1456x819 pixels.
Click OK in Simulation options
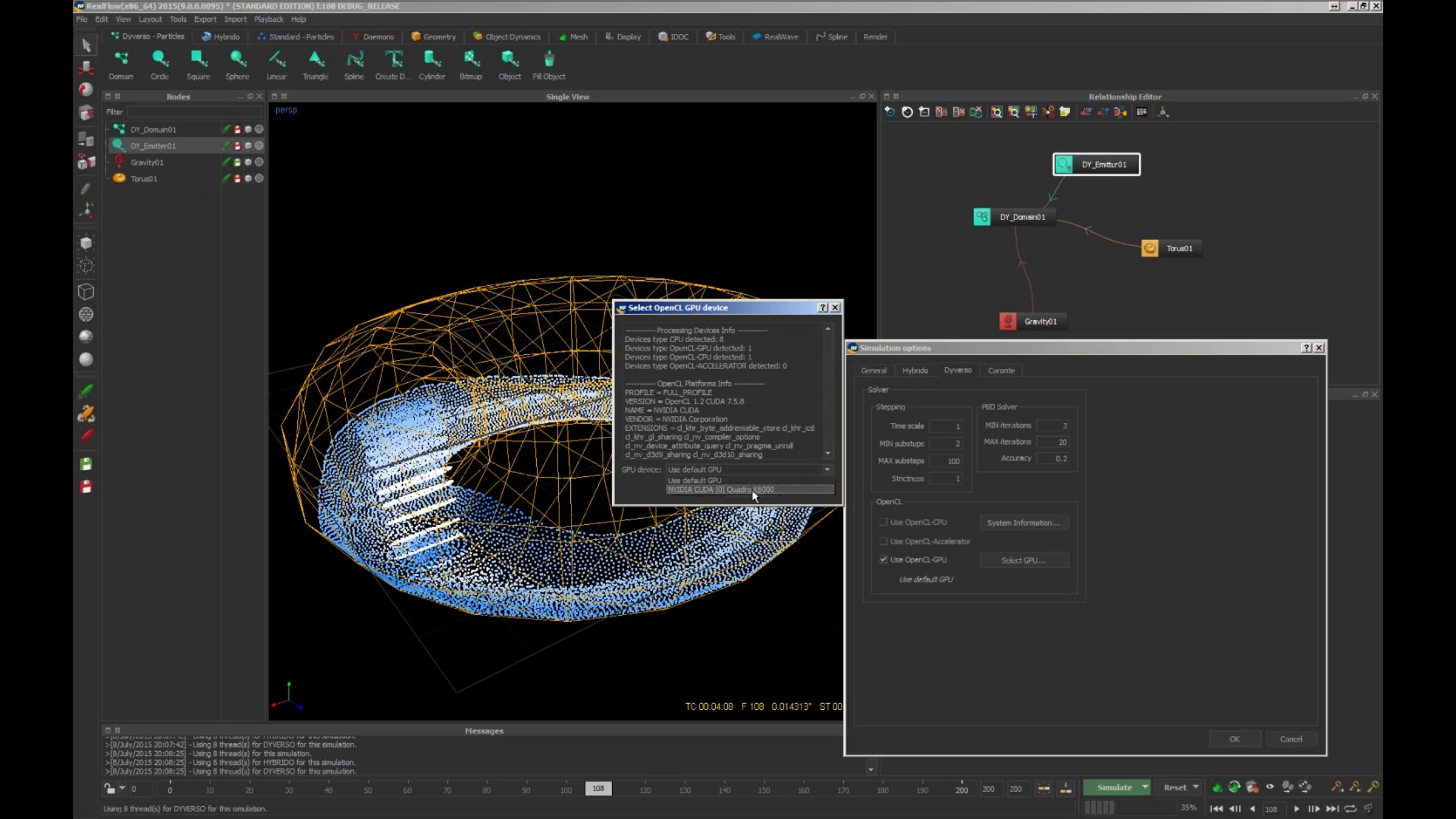[1235, 739]
